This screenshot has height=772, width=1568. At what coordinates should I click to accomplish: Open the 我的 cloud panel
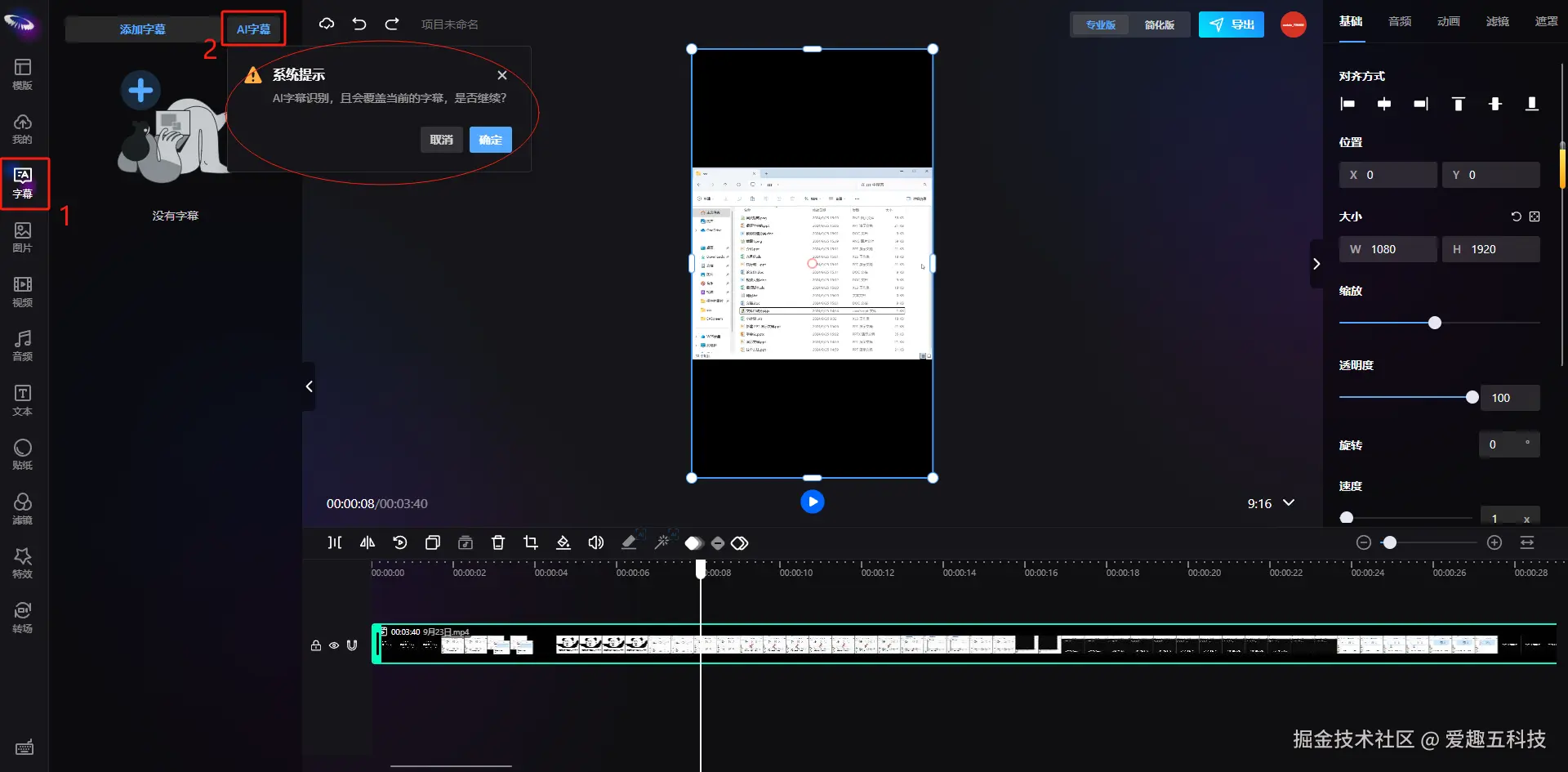(x=23, y=129)
